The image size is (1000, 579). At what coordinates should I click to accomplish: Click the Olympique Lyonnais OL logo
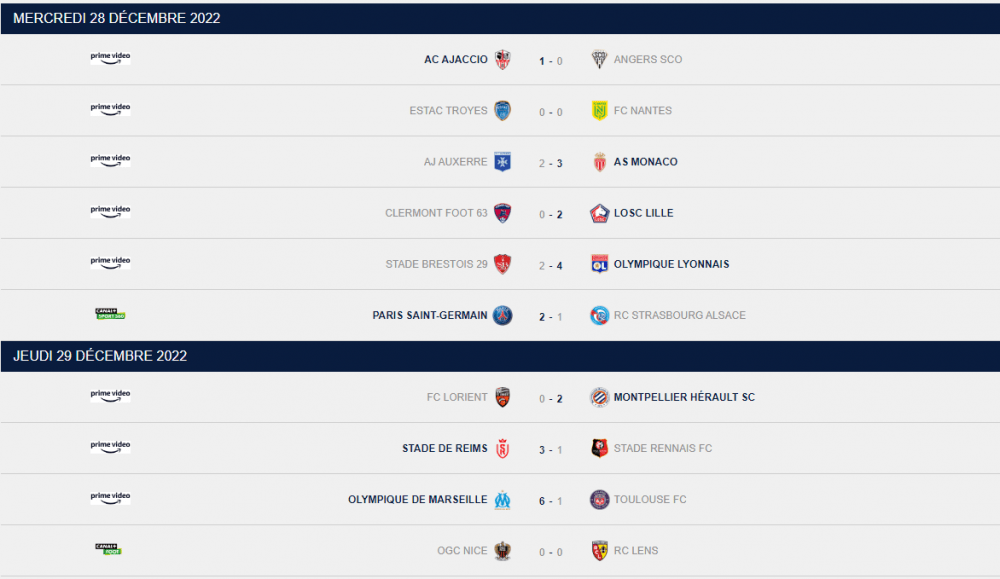tap(599, 264)
